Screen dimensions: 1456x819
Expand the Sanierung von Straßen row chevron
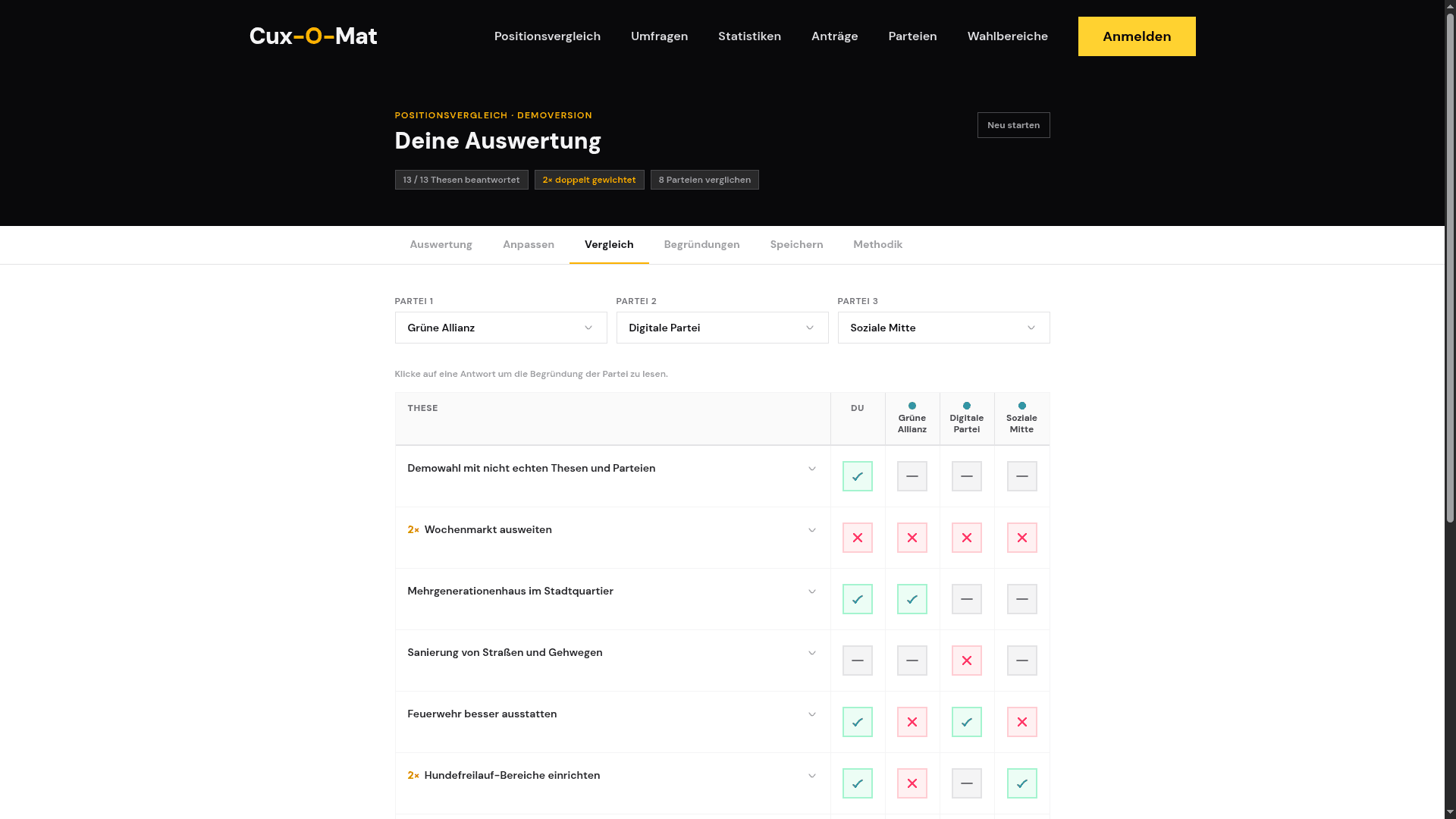coord(811,653)
